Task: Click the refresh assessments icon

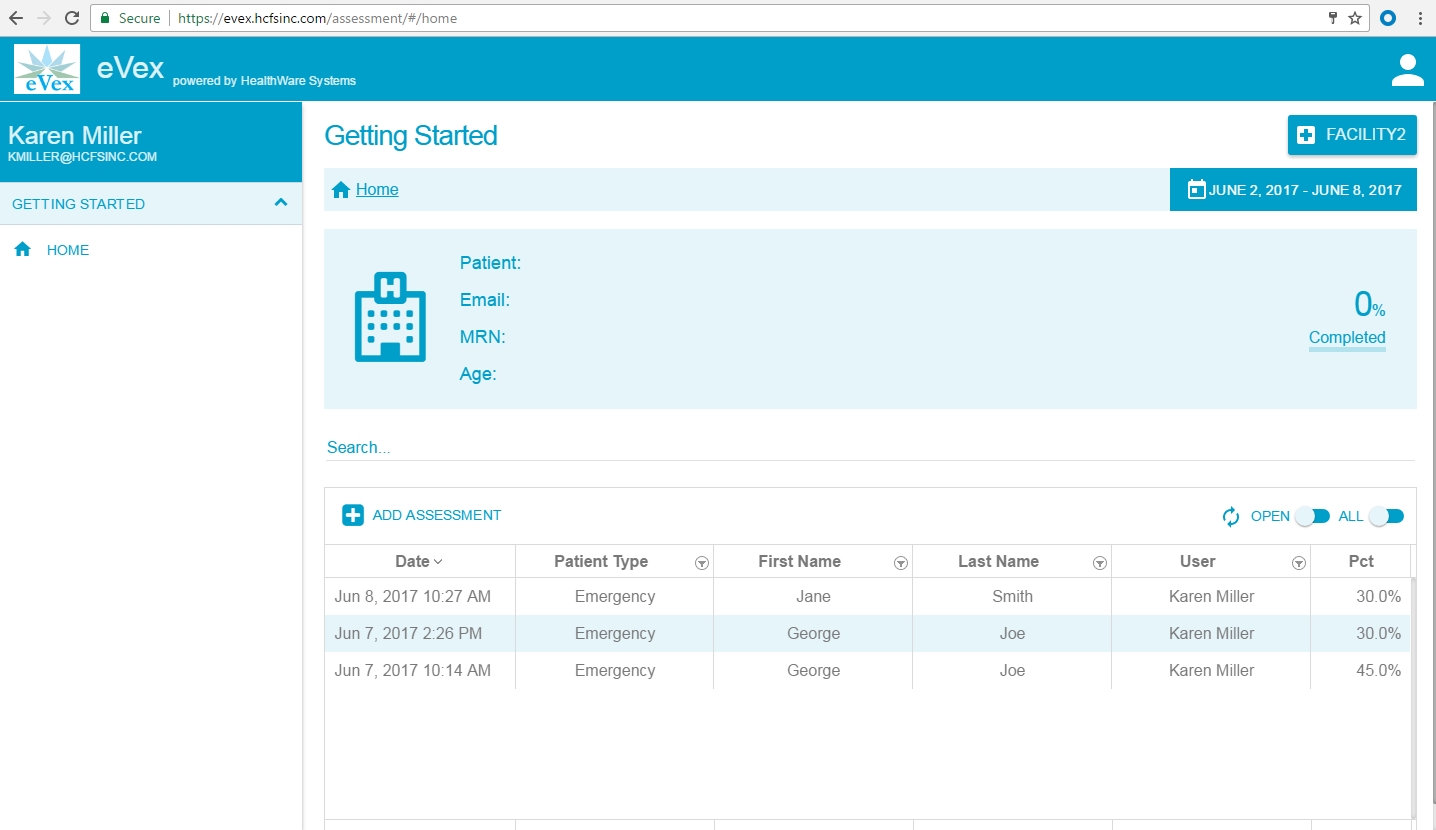Action: click(1231, 517)
